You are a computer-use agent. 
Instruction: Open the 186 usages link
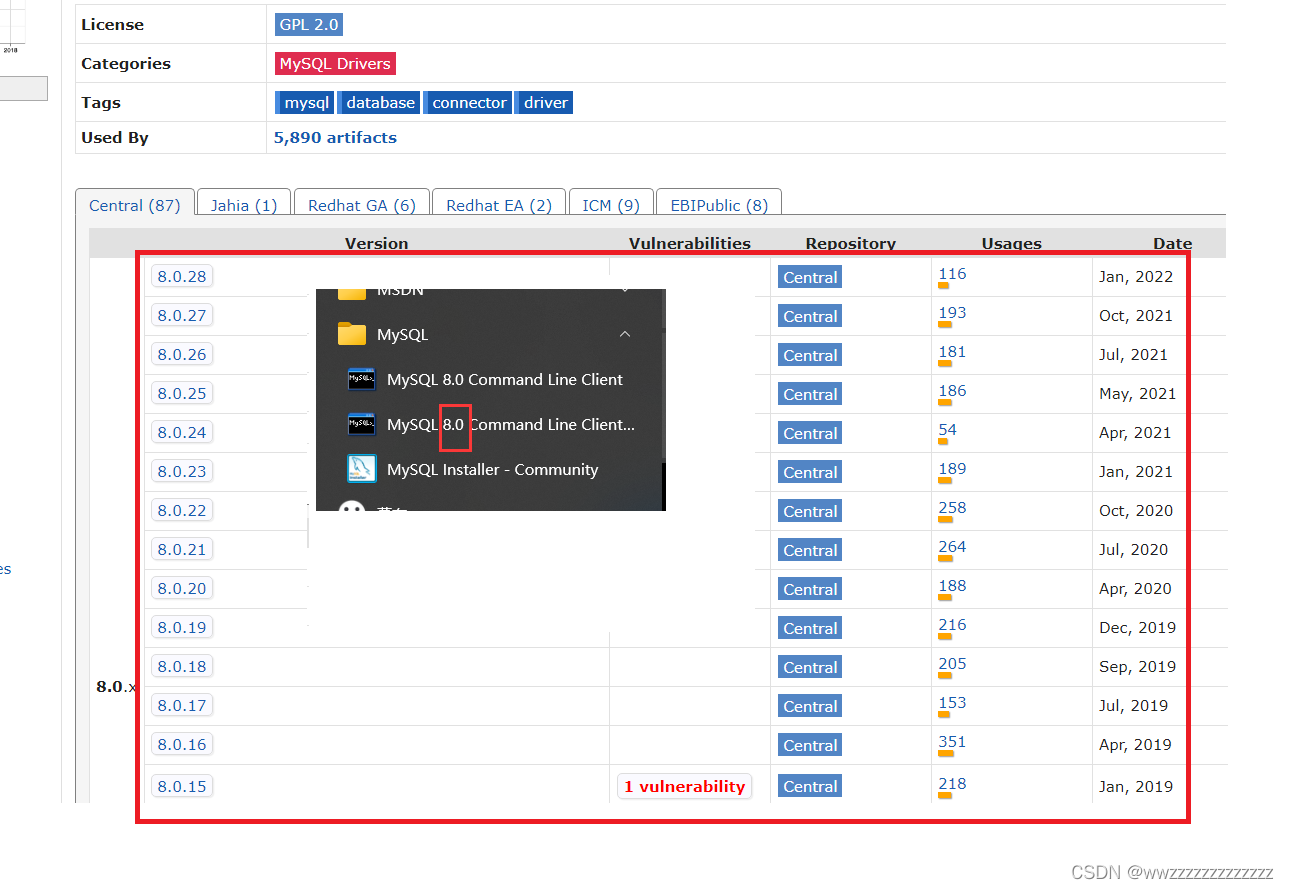(952, 391)
